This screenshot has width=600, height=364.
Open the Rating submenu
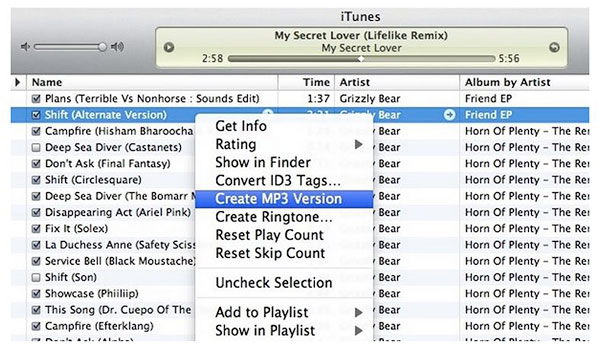point(284,144)
